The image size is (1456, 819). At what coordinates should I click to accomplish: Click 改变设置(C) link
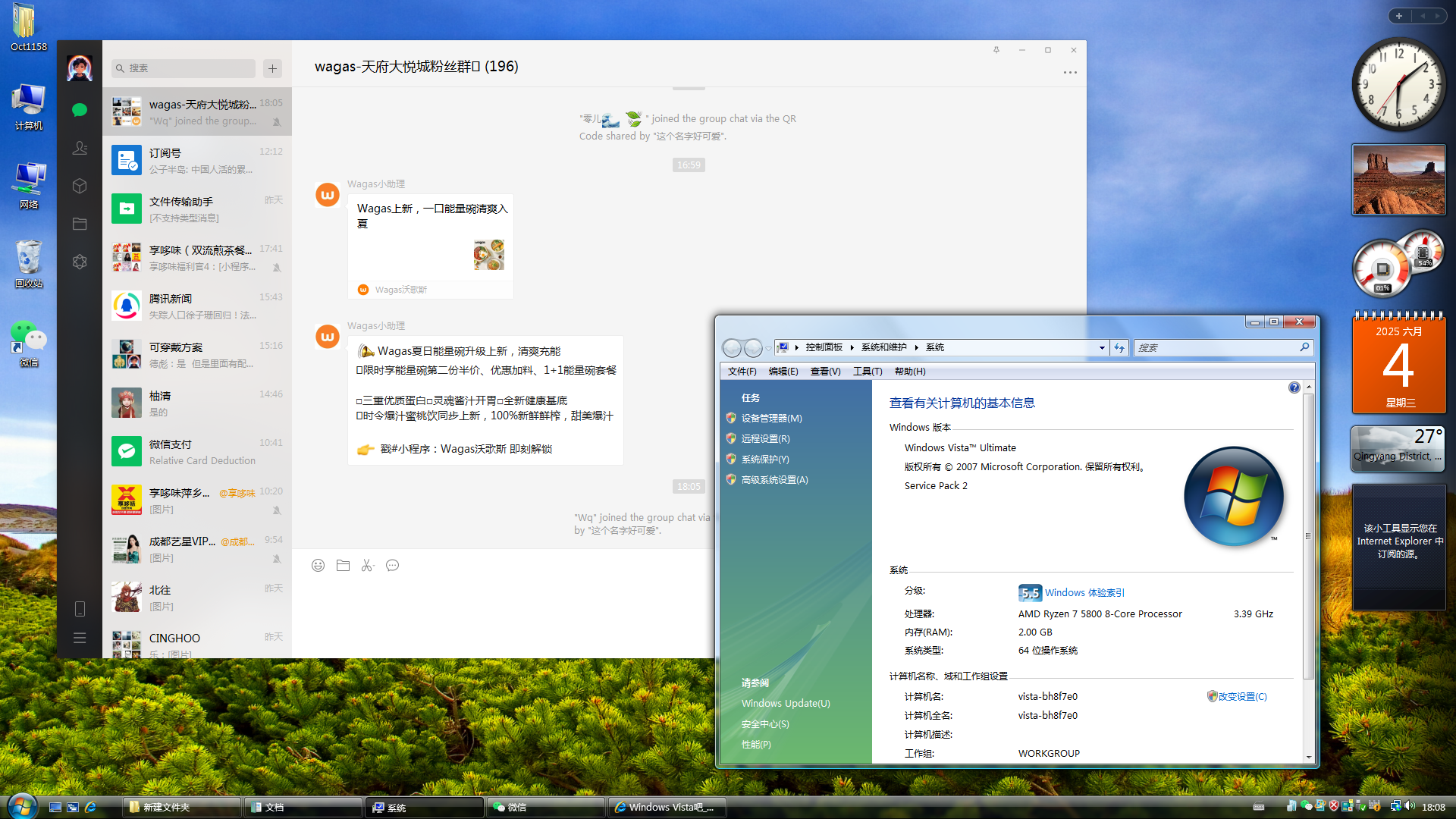1242,696
